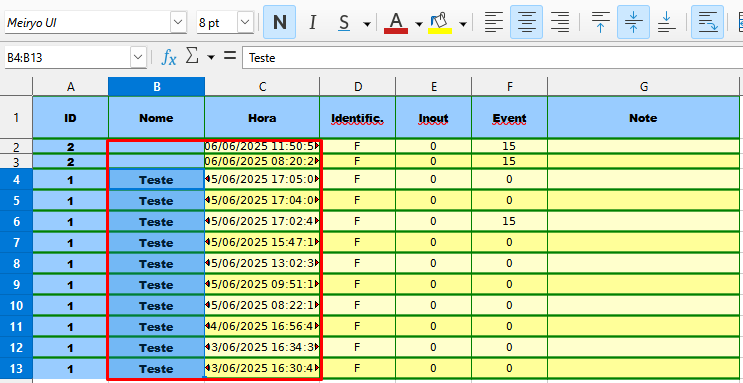743x383 pixels.
Task: Select Event value 15 in row 6
Action: click(509, 221)
